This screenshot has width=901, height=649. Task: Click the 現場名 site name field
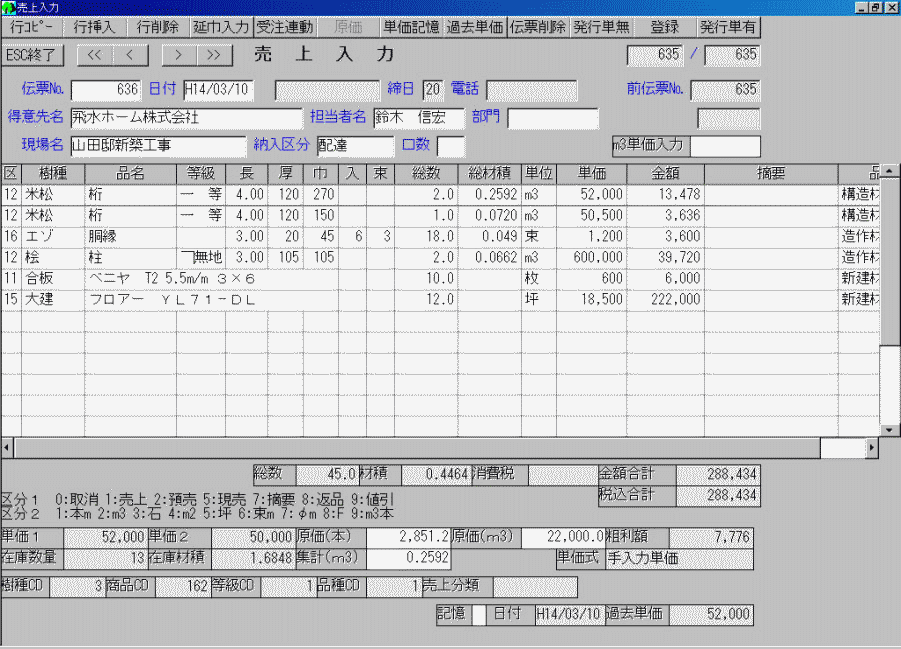tap(158, 145)
